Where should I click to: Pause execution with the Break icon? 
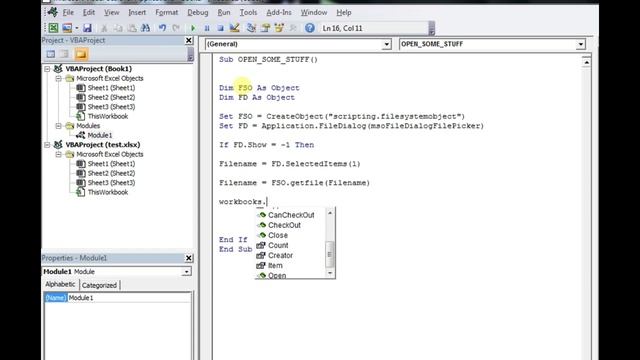pyautogui.click(x=207, y=28)
